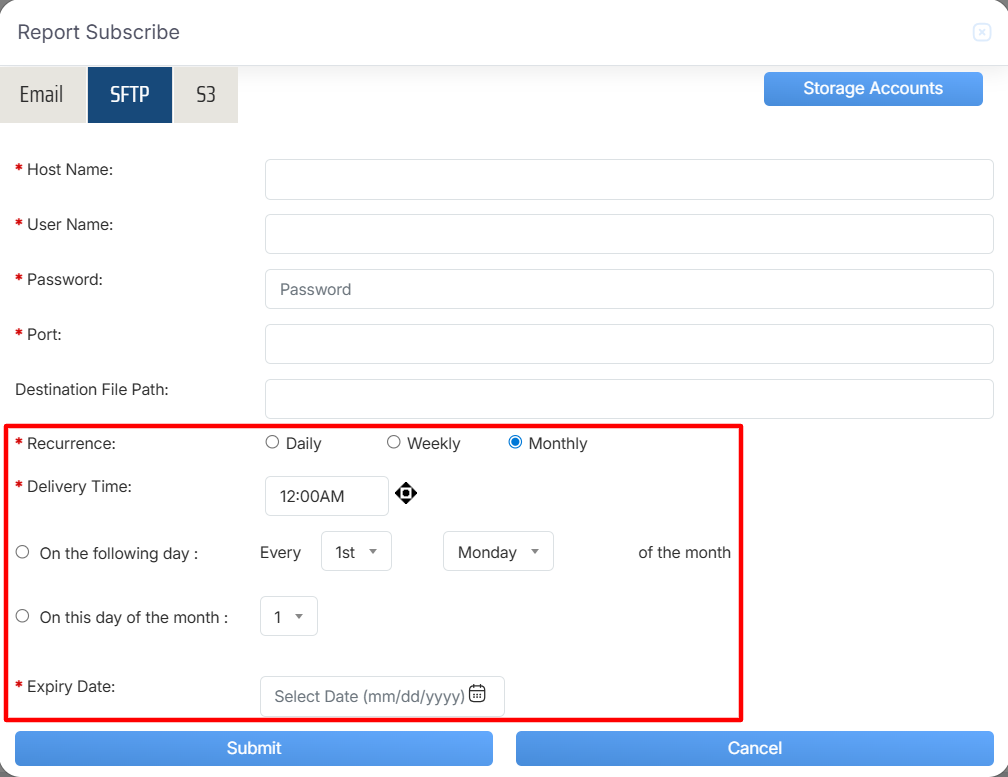
Task: Click the Delivery Time 12:00AM field
Action: tap(326, 496)
